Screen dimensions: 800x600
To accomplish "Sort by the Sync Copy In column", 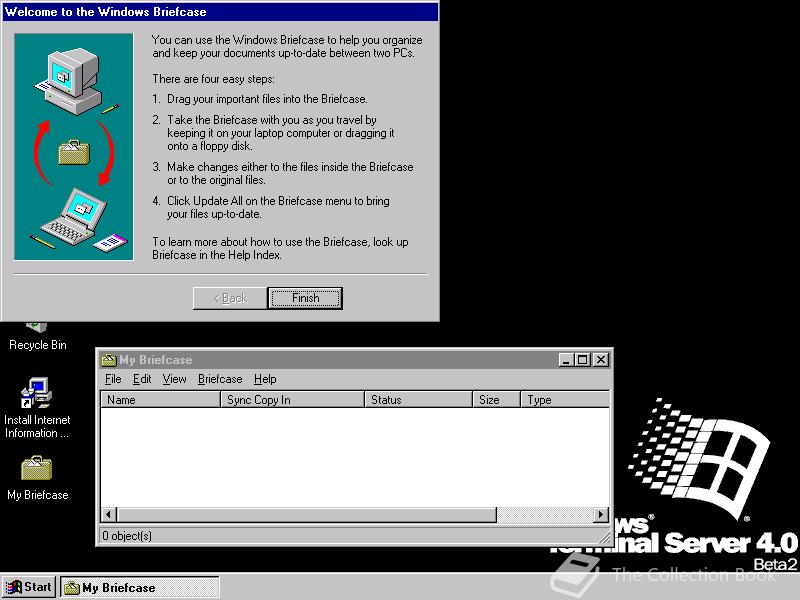I will pos(292,399).
